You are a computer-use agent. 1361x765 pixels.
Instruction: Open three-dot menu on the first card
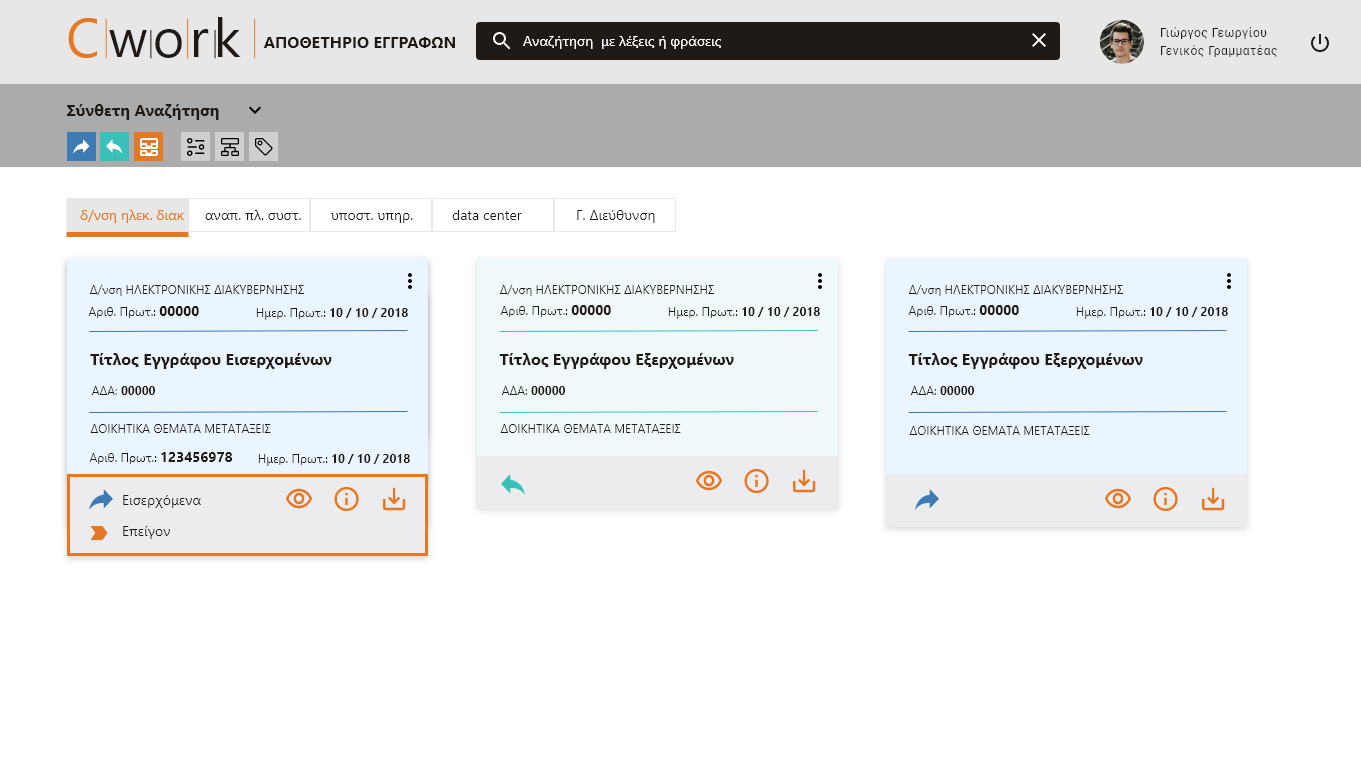[410, 281]
